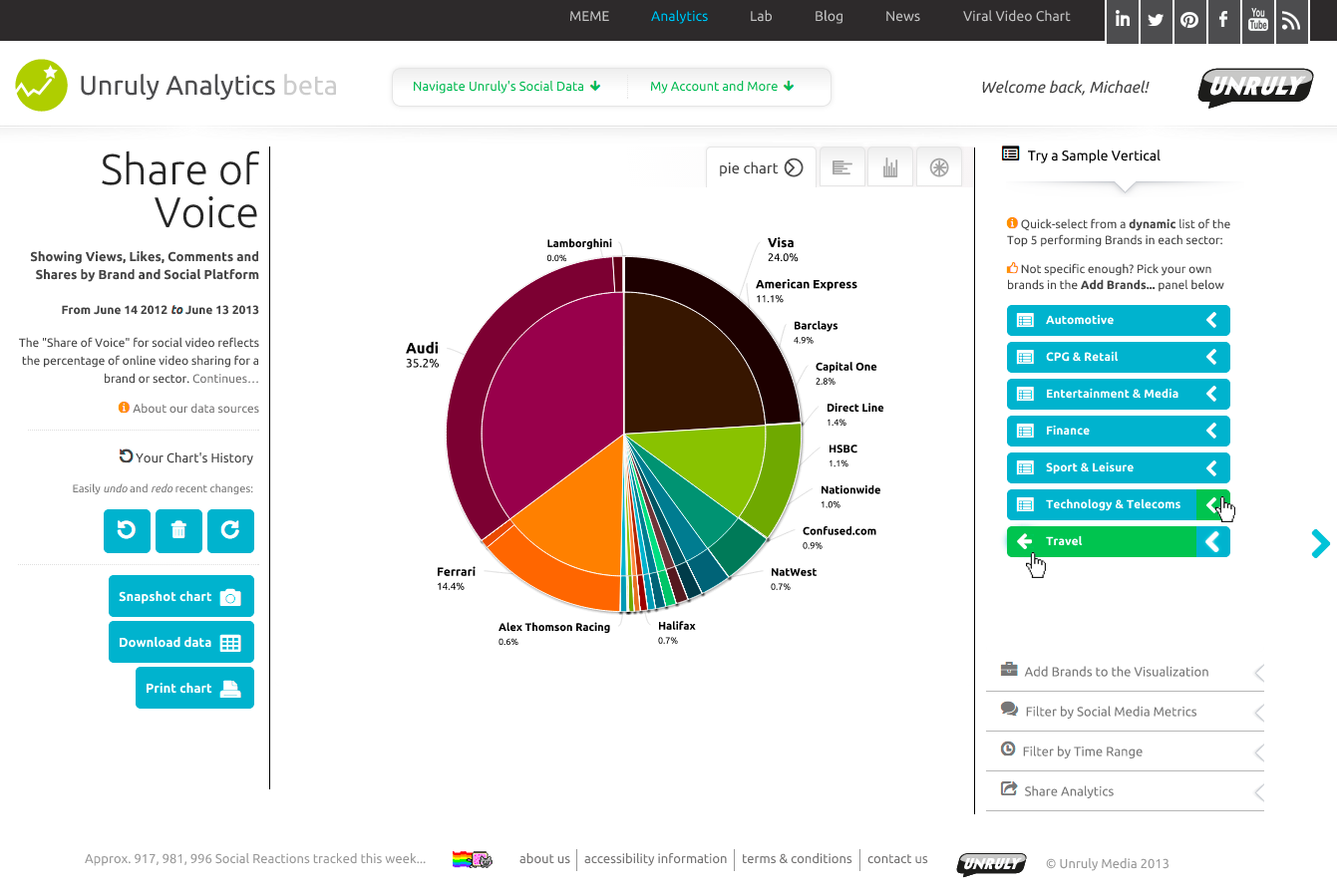This screenshot has height=896, width=1337.
Task: Open the contact us footer link
Action: [x=897, y=858]
